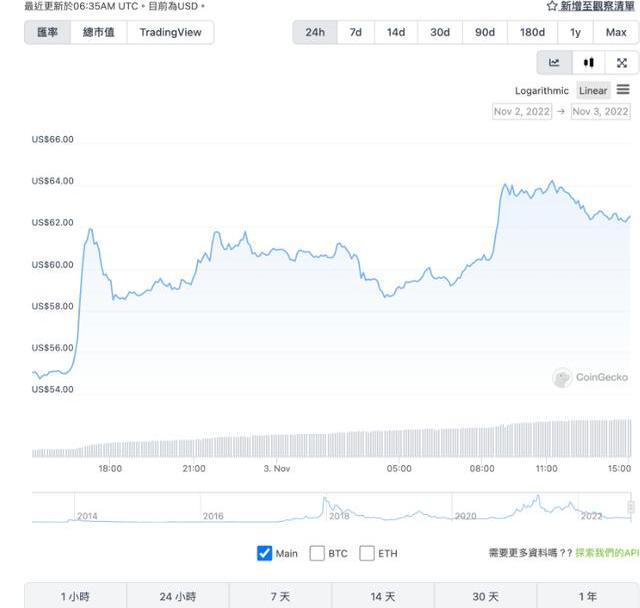Screen dimensions: 640x608
Task: Select the 90d range button
Action: [485, 32]
